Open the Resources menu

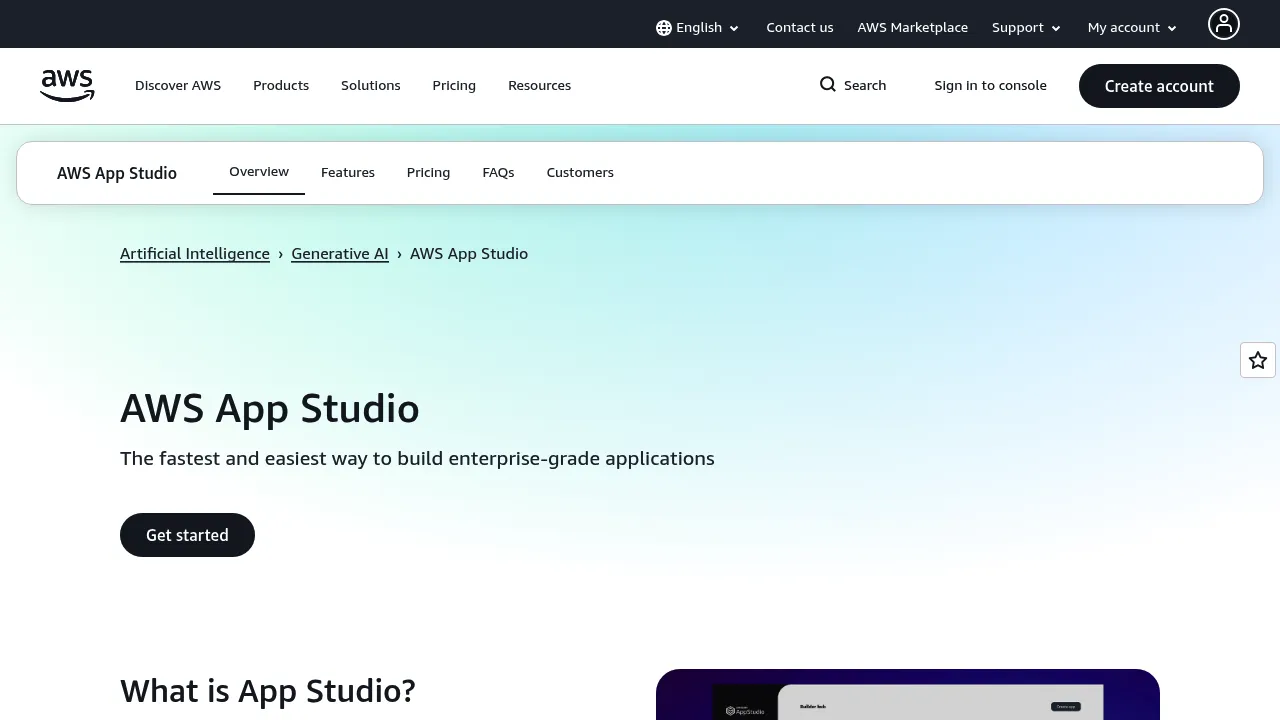[540, 86]
